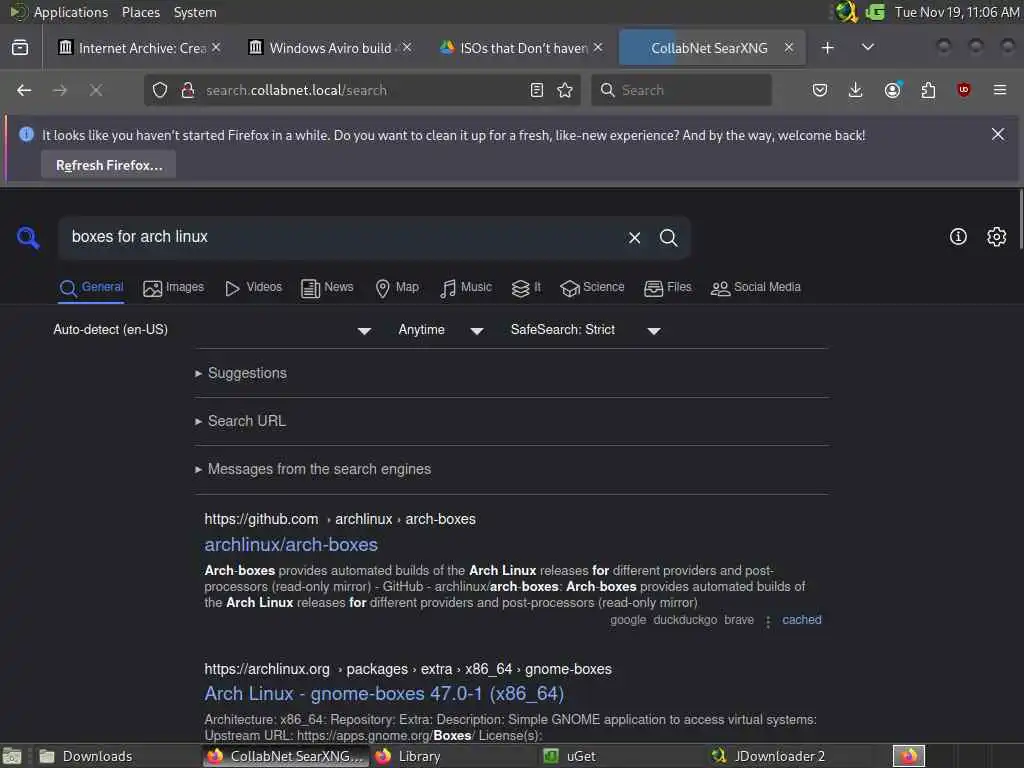Click the SearXNG magnifier logo
Screen dimensions: 1024x768
[x=28, y=238]
